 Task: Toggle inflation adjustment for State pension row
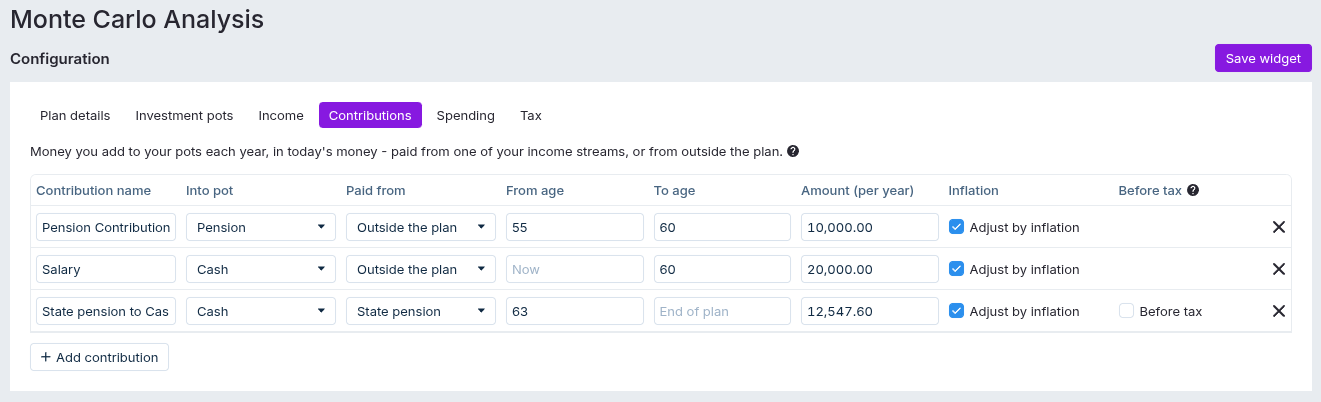(956, 311)
